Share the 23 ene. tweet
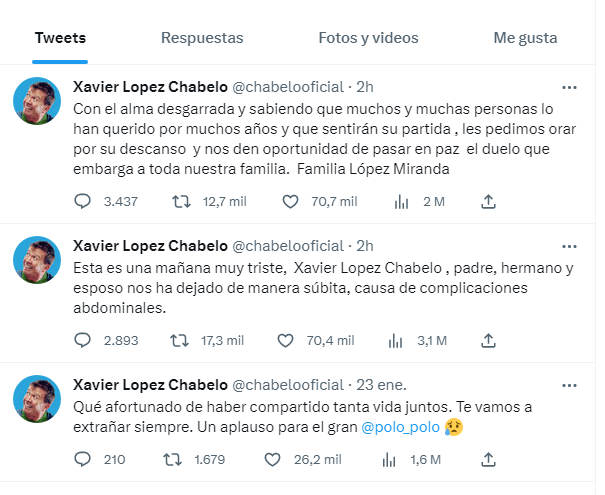Image resolution: width=605 pixels, height=495 pixels. (x=489, y=459)
